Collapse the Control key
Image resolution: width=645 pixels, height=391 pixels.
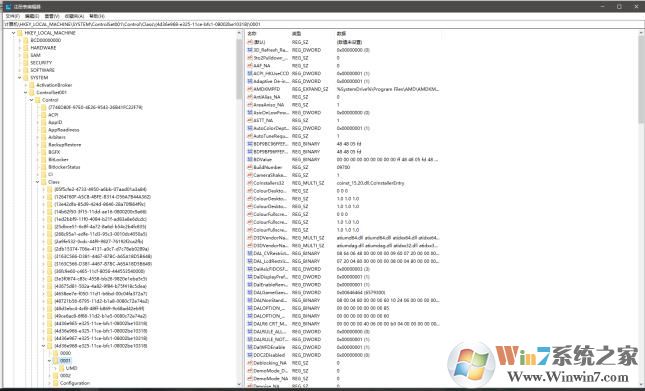coord(31,100)
